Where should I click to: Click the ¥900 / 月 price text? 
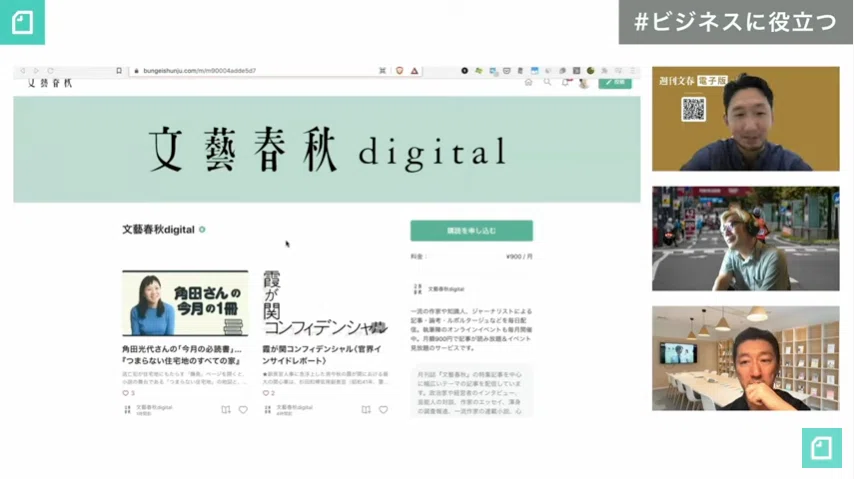[x=519, y=257]
